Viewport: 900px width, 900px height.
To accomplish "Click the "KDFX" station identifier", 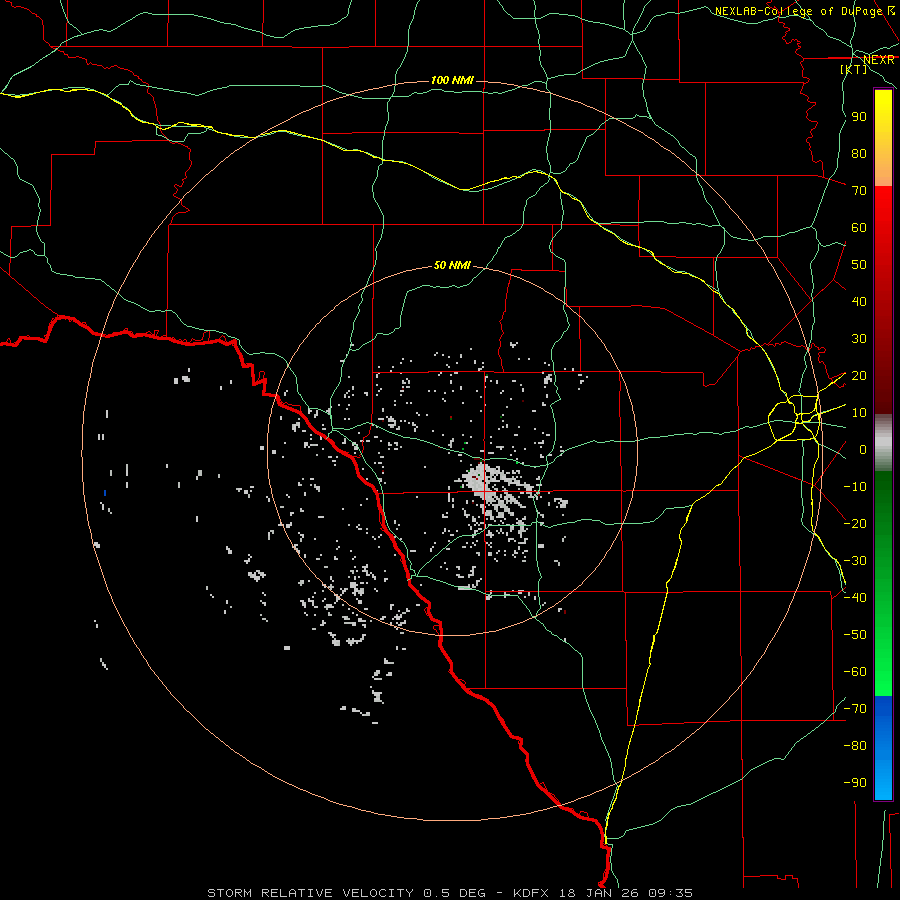I will coord(530,893).
